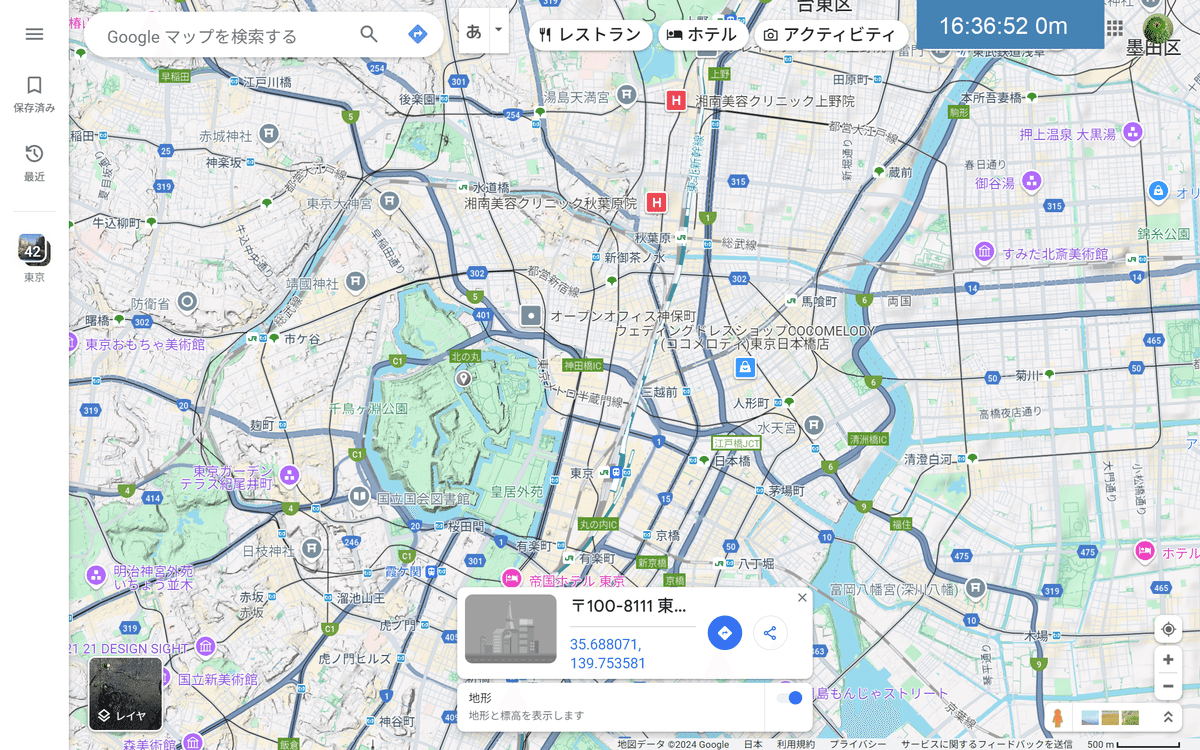Screen dimensions: 1200x750
Task: Click the 富岡八幡宮 shrine marker
Action: click(975, 588)
